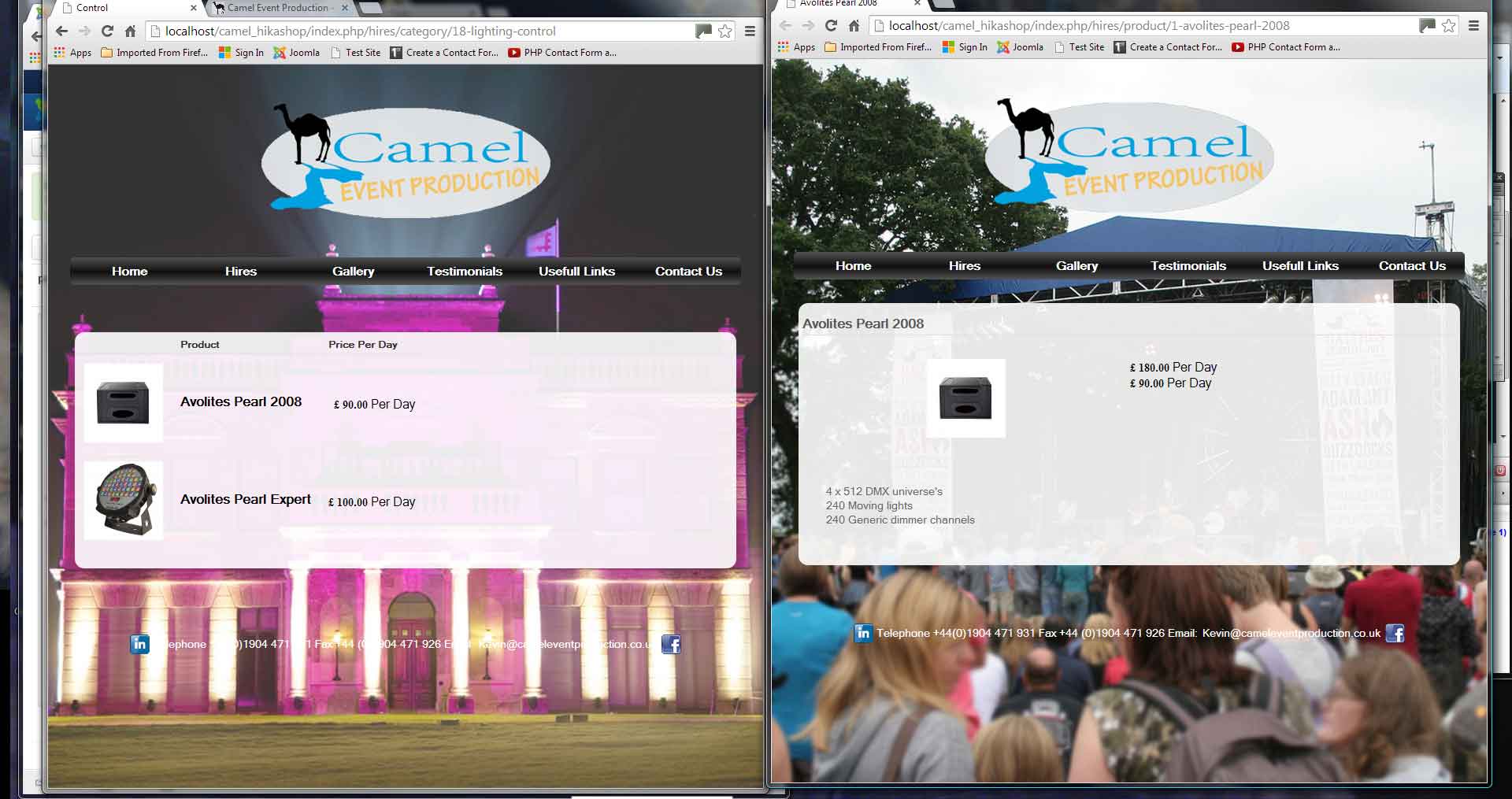This screenshot has width=1512, height=799.
Task: Open Chrome menu in the lighting-control window
Action: tap(750, 31)
